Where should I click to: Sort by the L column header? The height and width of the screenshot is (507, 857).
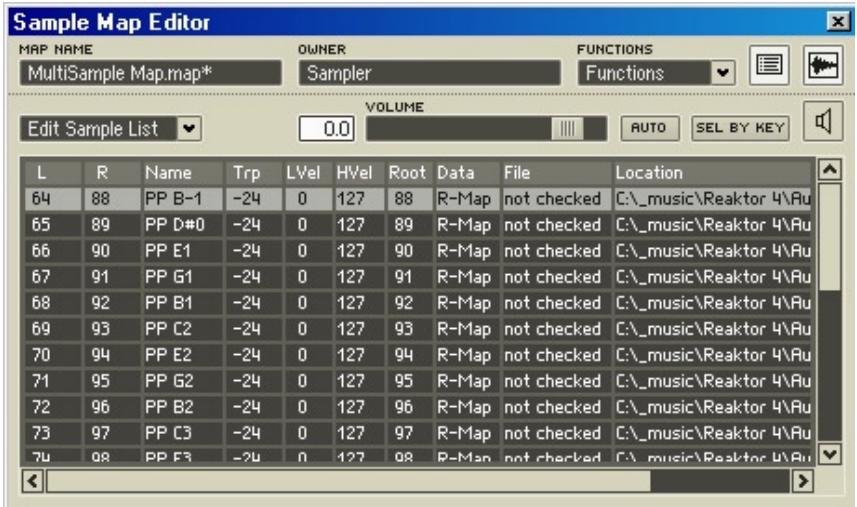point(54,173)
